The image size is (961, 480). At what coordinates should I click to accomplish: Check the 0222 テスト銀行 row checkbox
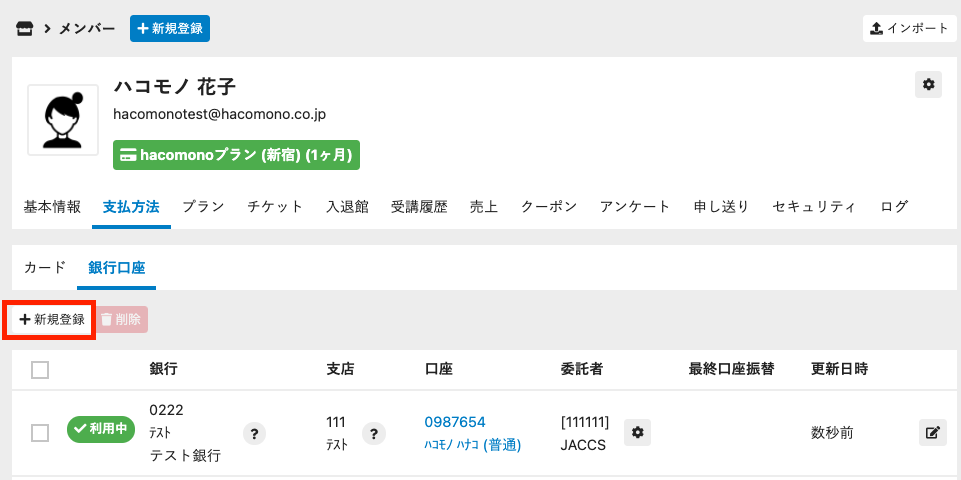coord(40,433)
